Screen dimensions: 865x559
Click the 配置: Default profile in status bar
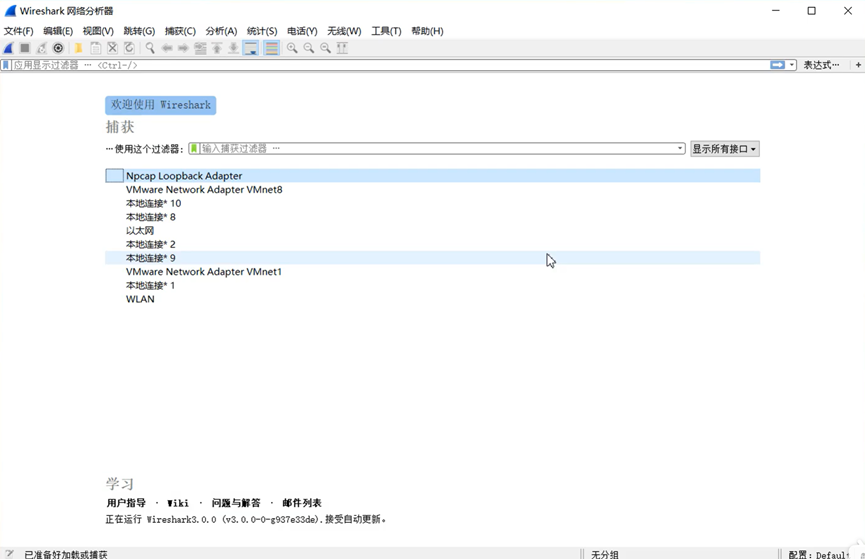pyautogui.click(x=819, y=554)
